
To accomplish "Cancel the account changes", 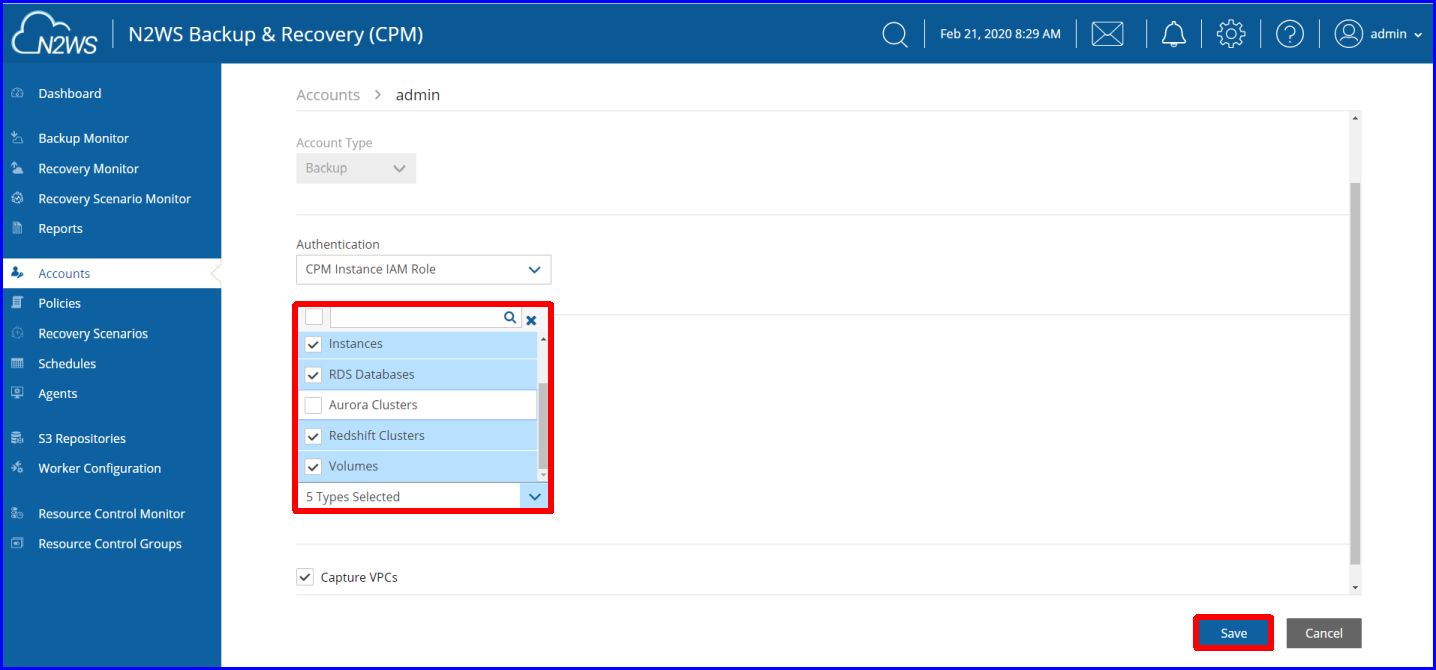I will [1324, 633].
